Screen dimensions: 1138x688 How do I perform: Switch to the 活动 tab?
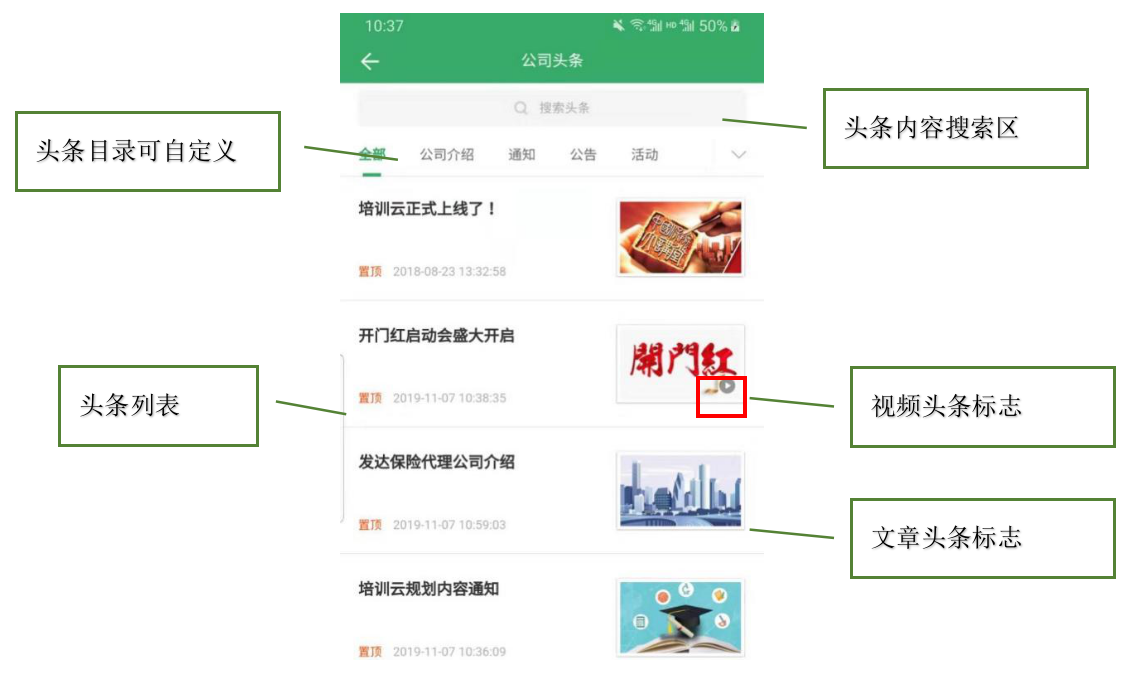point(644,155)
